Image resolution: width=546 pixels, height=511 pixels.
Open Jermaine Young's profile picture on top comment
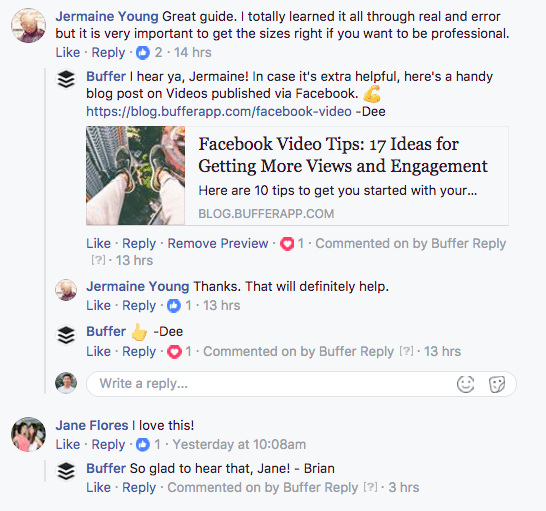click(29, 26)
